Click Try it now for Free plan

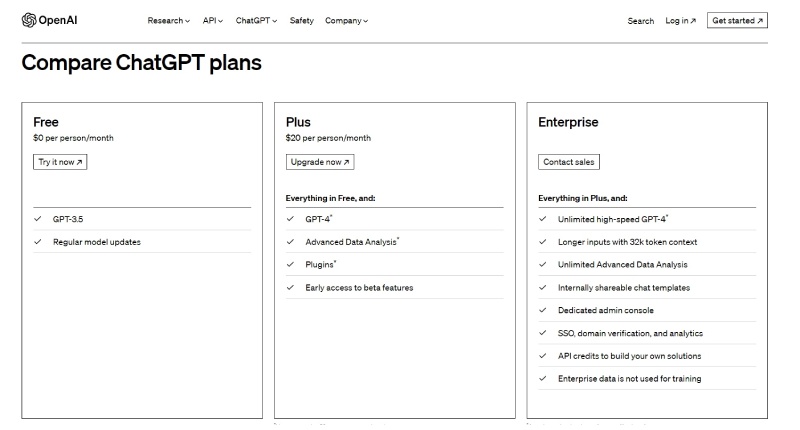pos(60,162)
